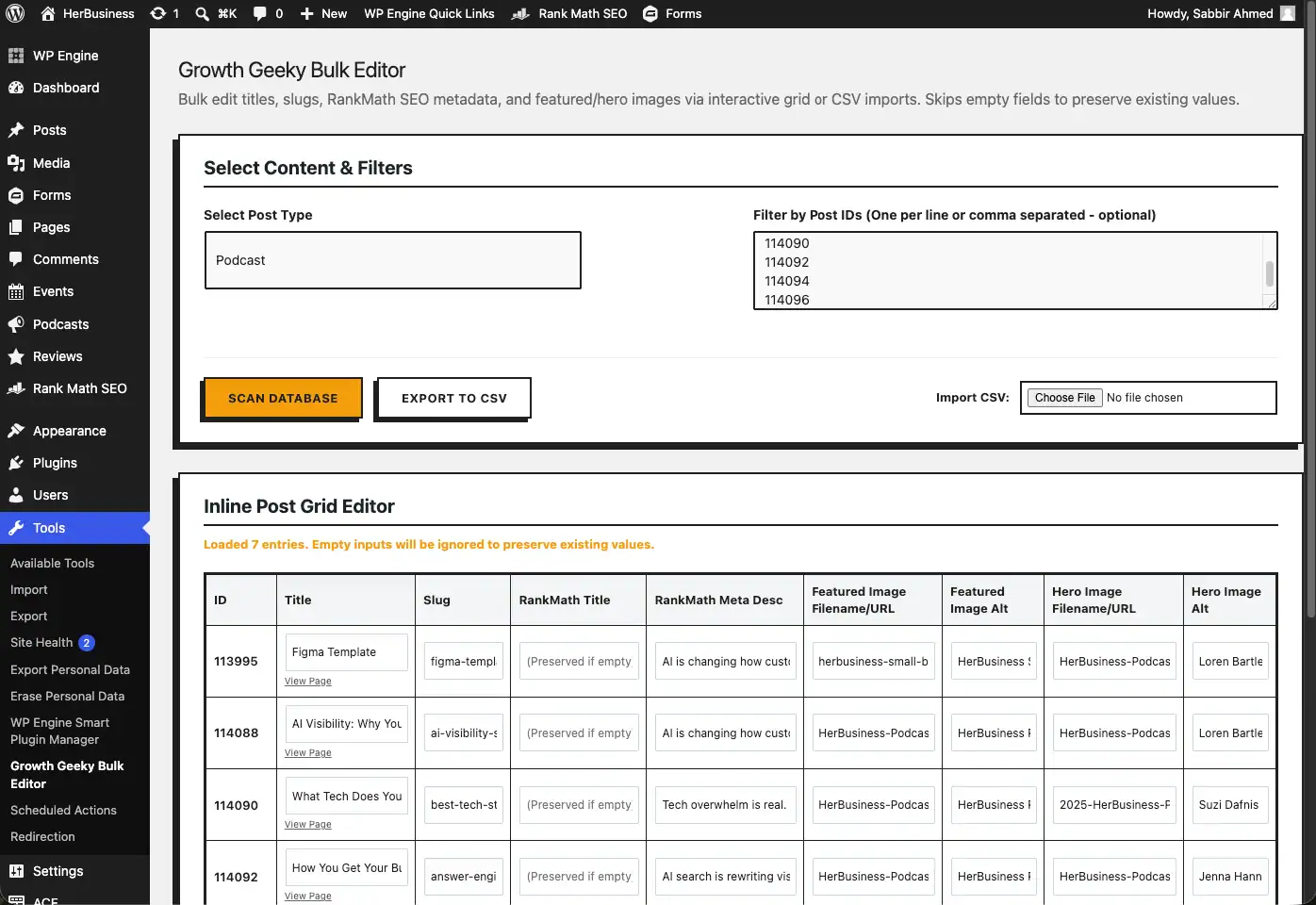Click the plus New icon
Viewport: 1316px width, 905px height.
click(306, 13)
